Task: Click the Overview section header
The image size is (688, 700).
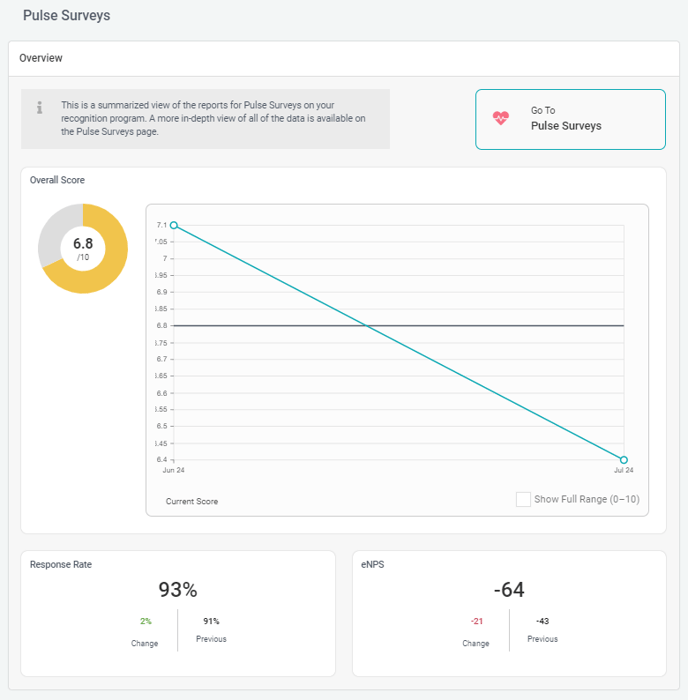Action: point(41,58)
